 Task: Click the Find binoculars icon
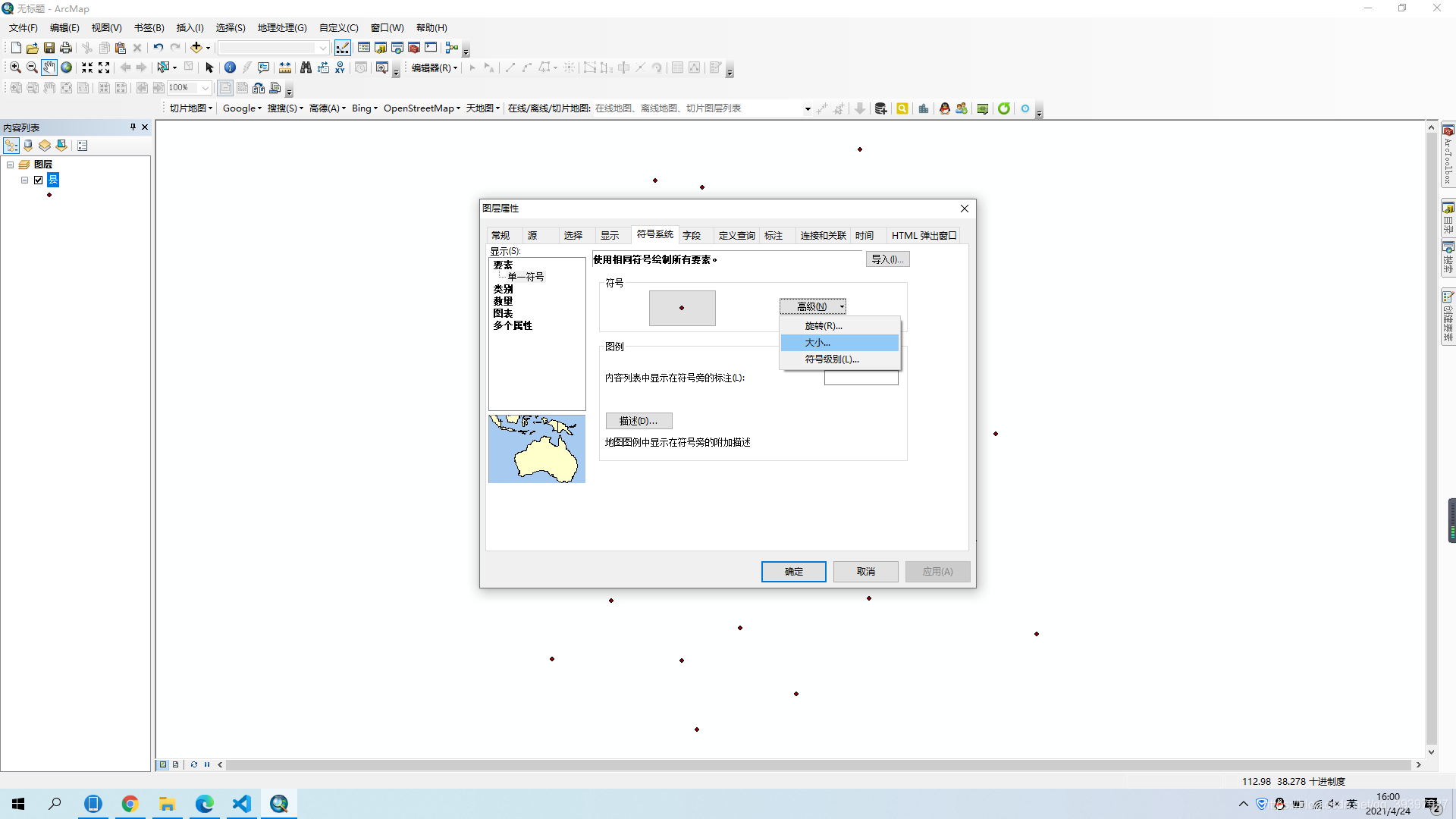306,67
